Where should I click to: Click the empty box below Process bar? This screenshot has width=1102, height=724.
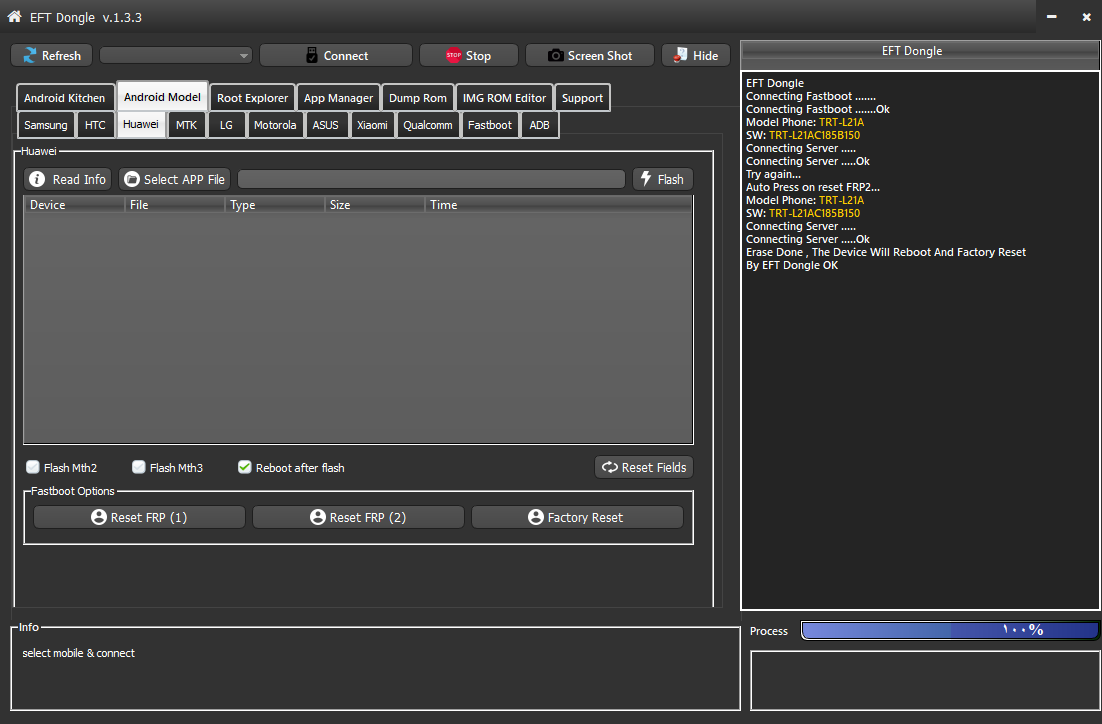(925, 680)
